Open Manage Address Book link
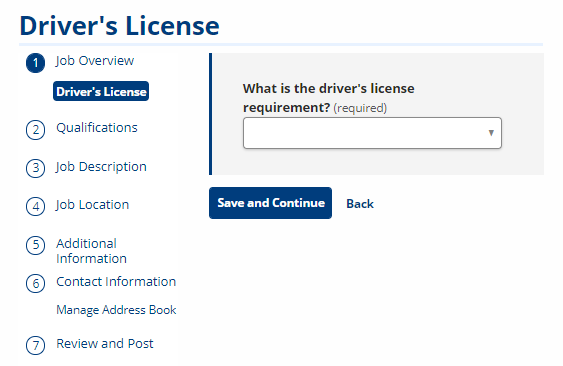563x366 pixels. [x=116, y=310]
